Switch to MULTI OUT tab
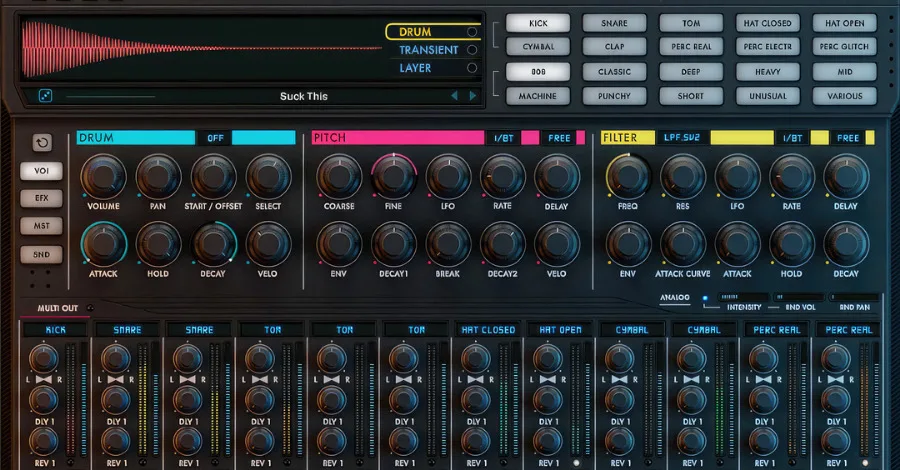The height and width of the screenshot is (470, 900). [x=57, y=308]
